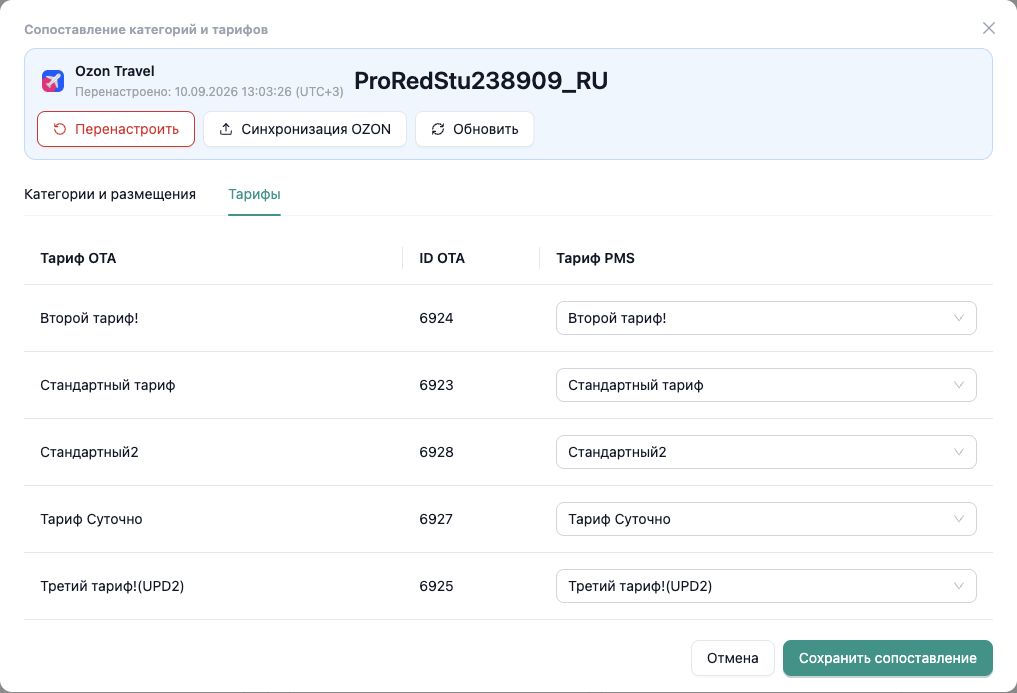The height and width of the screenshot is (693, 1017).
Task: Click the ID OTA column header
Action: point(442,258)
